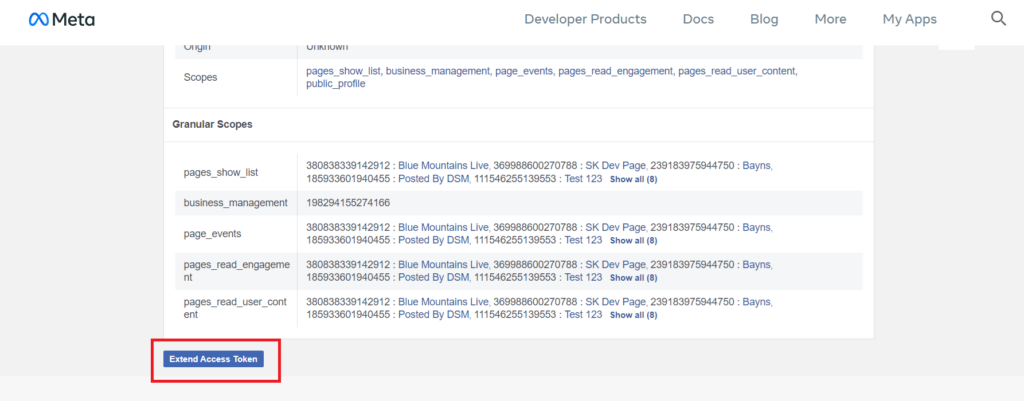Open Bayns link in pages_read_user_content row
This screenshot has height=401, width=1024.
coord(757,302)
